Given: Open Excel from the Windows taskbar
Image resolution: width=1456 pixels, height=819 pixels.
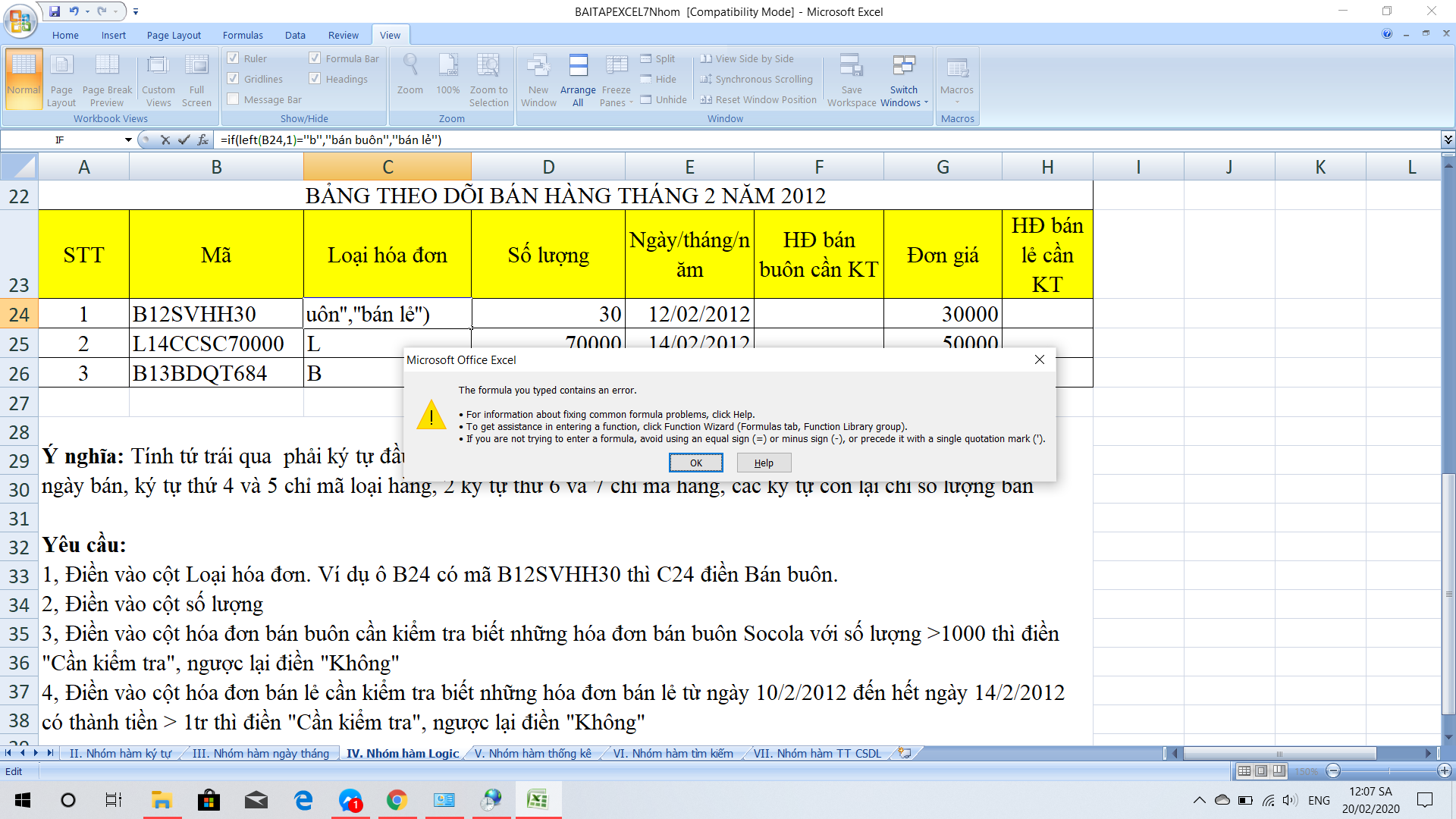Looking at the screenshot, I should coord(538,800).
